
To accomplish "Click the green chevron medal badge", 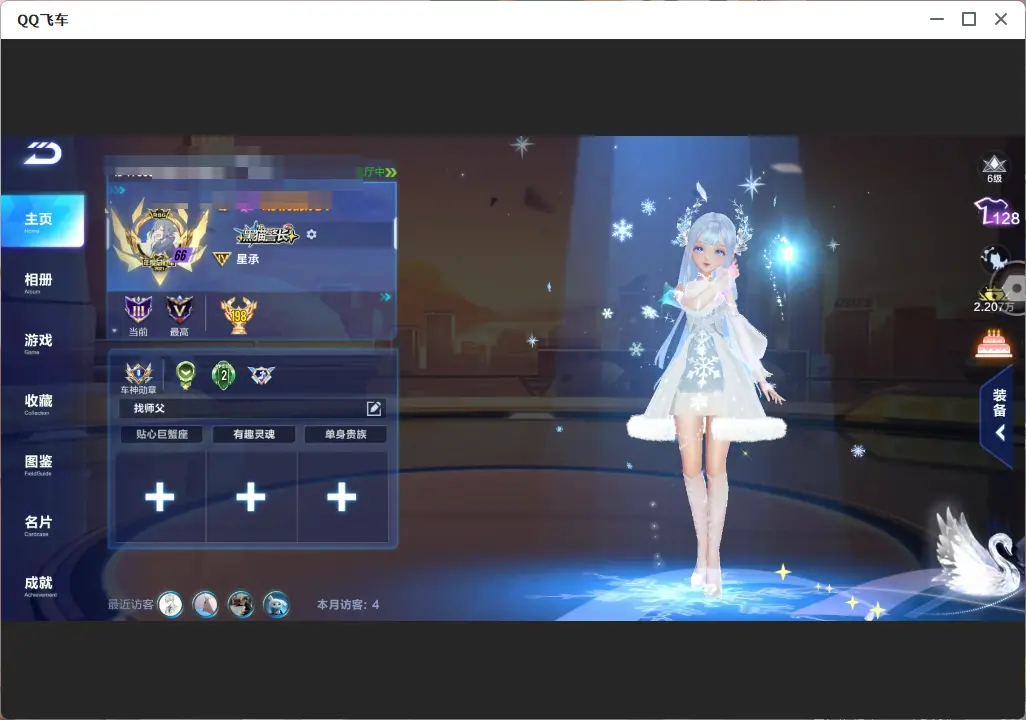I will [186, 375].
